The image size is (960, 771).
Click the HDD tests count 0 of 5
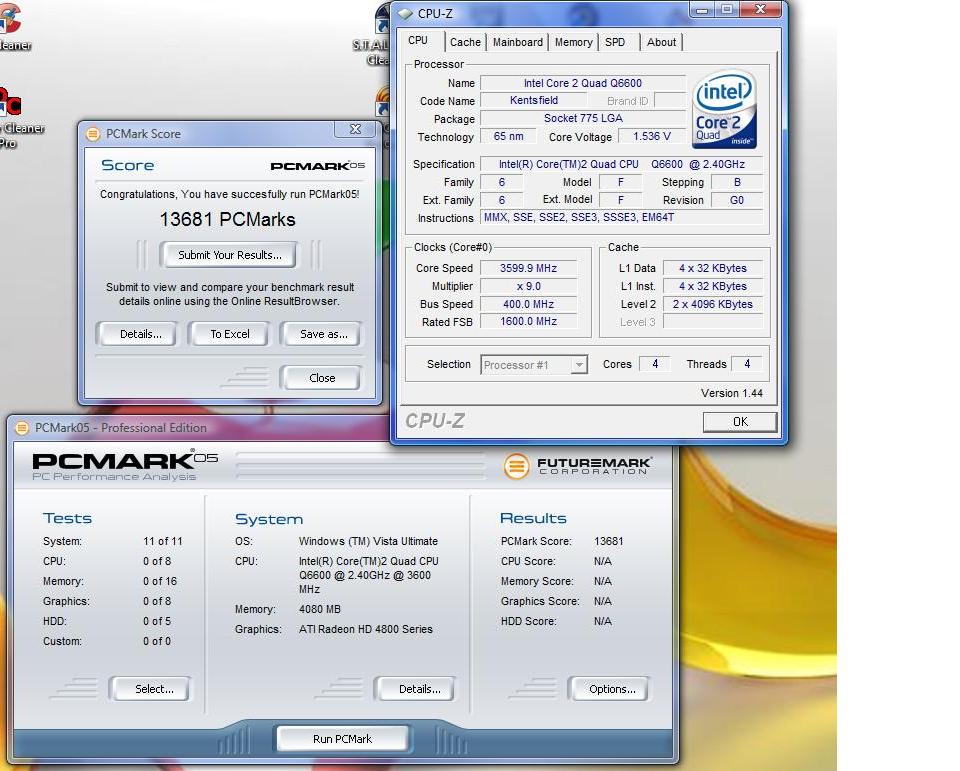click(x=157, y=621)
